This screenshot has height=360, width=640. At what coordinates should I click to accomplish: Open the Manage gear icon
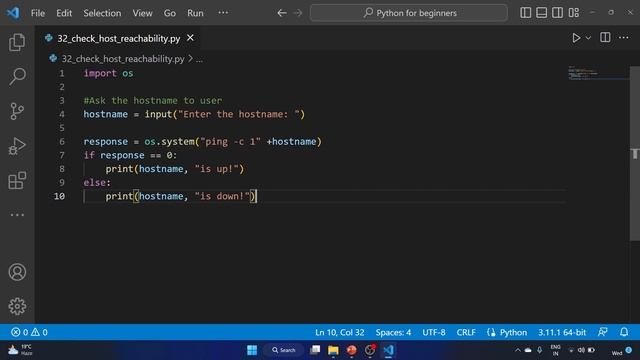click(17, 306)
